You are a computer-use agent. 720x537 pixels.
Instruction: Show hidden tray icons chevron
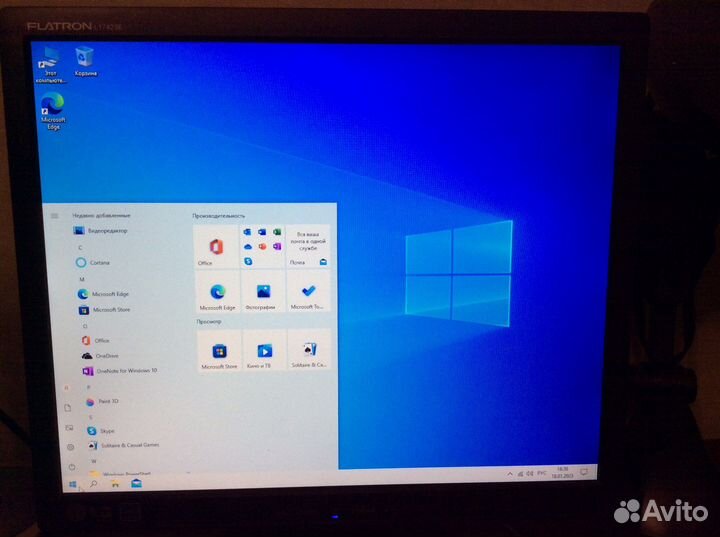[510, 474]
